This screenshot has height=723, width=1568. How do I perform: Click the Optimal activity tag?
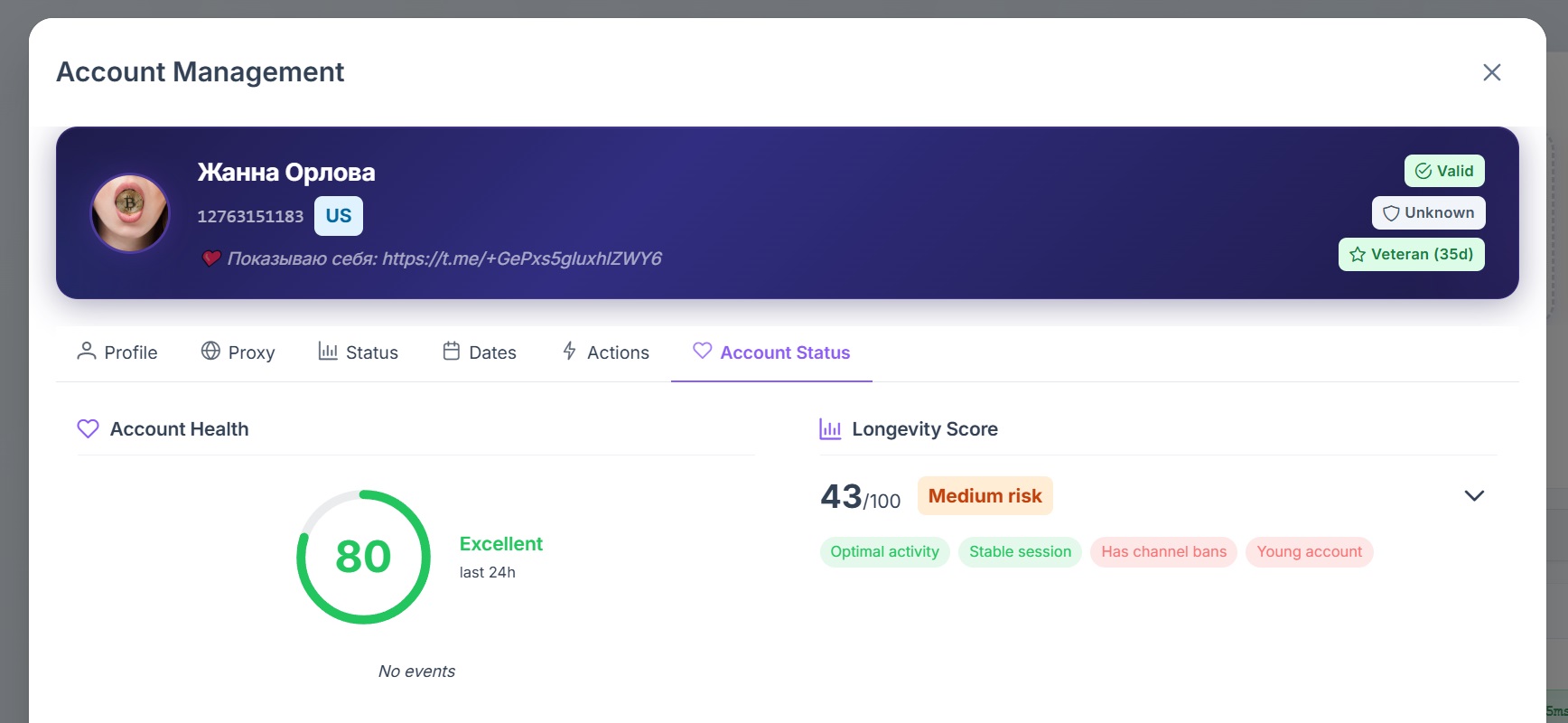(885, 552)
